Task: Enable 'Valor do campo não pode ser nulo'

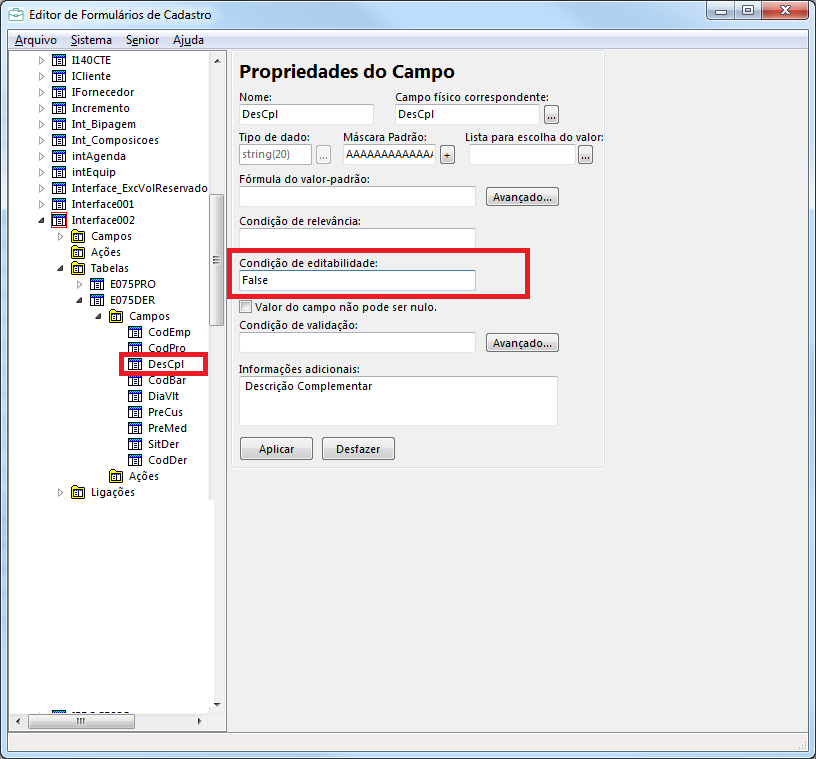Action: [x=246, y=307]
